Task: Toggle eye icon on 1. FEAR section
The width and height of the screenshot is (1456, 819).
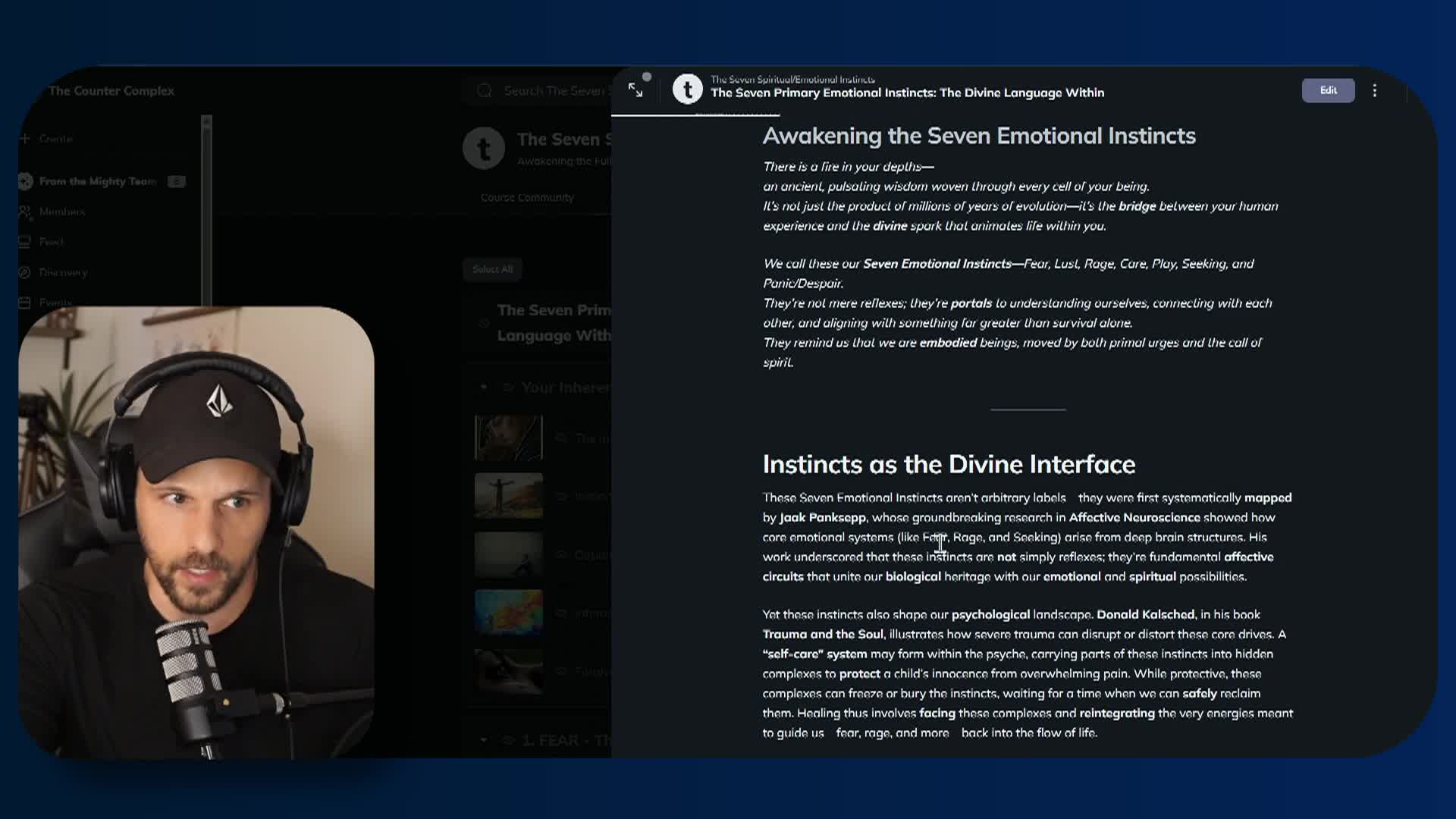Action: pyautogui.click(x=508, y=740)
